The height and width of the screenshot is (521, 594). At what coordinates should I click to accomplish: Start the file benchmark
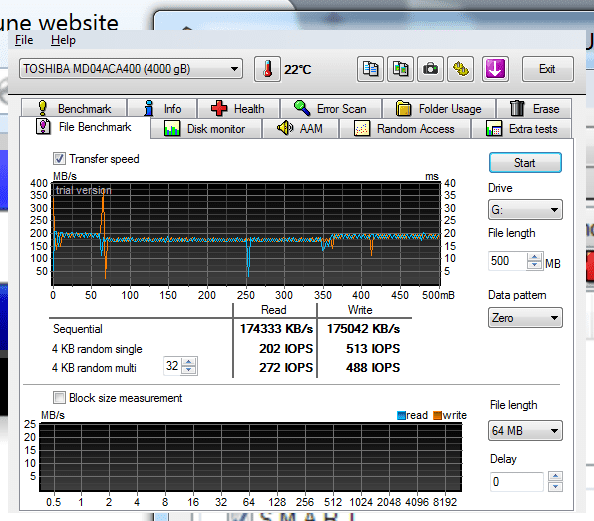click(525, 163)
